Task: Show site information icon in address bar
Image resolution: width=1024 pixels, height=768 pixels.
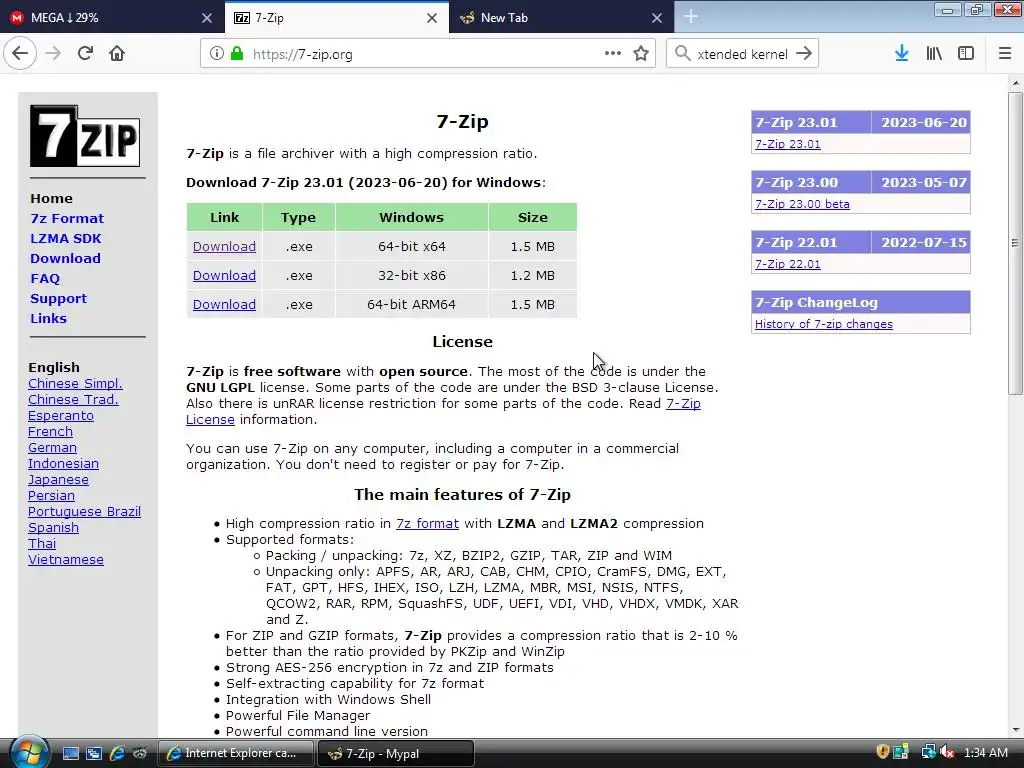Action: coord(216,54)
